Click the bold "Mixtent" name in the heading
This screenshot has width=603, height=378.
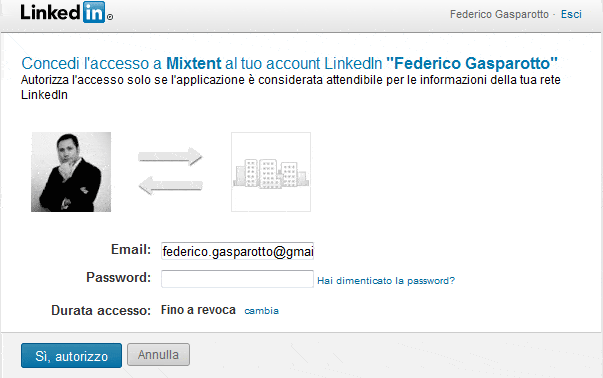point(193,63)
